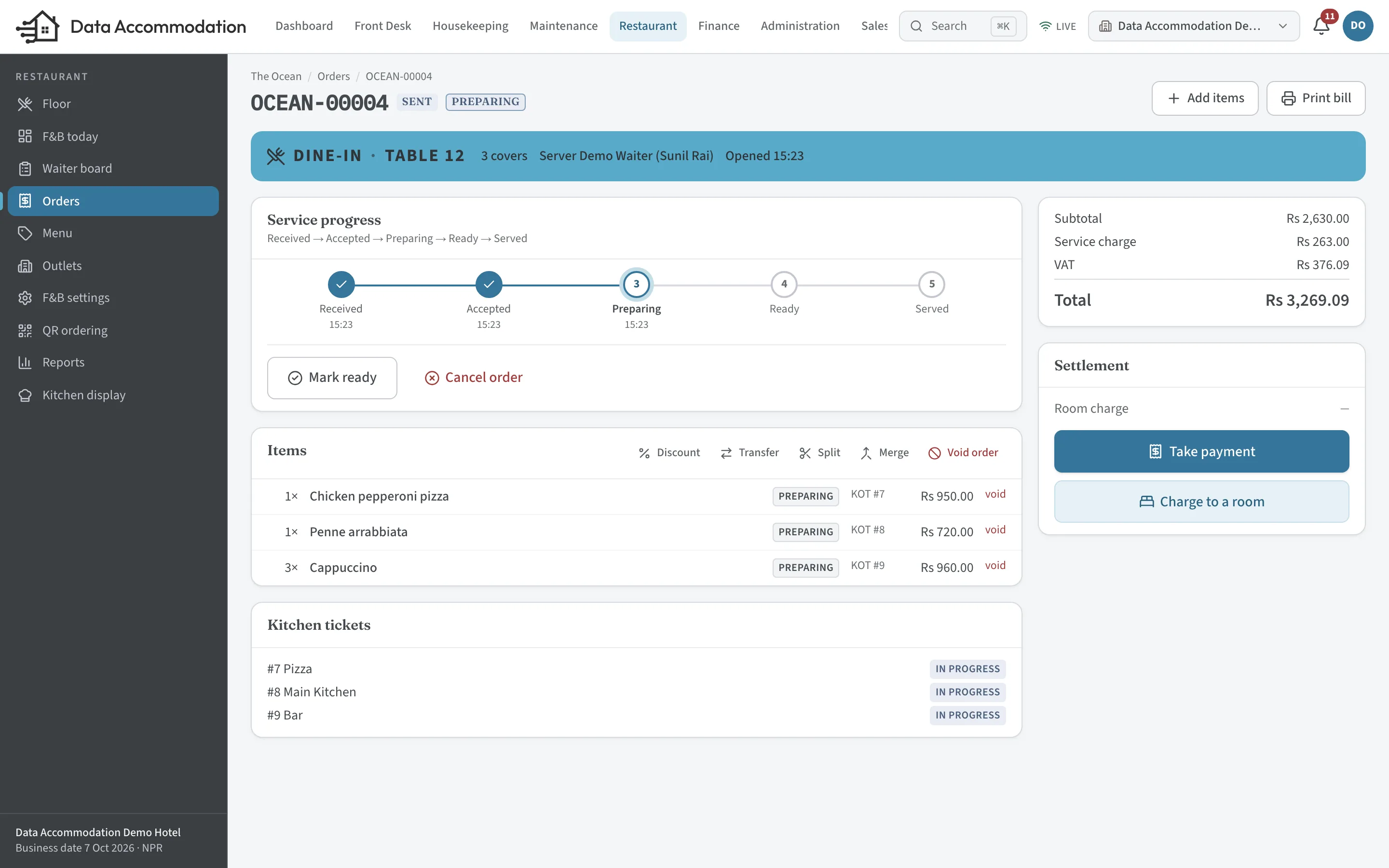The width and height of the screenshot is (1389, 868).
Task: Click Take payment button
Action: [1201, 451]
